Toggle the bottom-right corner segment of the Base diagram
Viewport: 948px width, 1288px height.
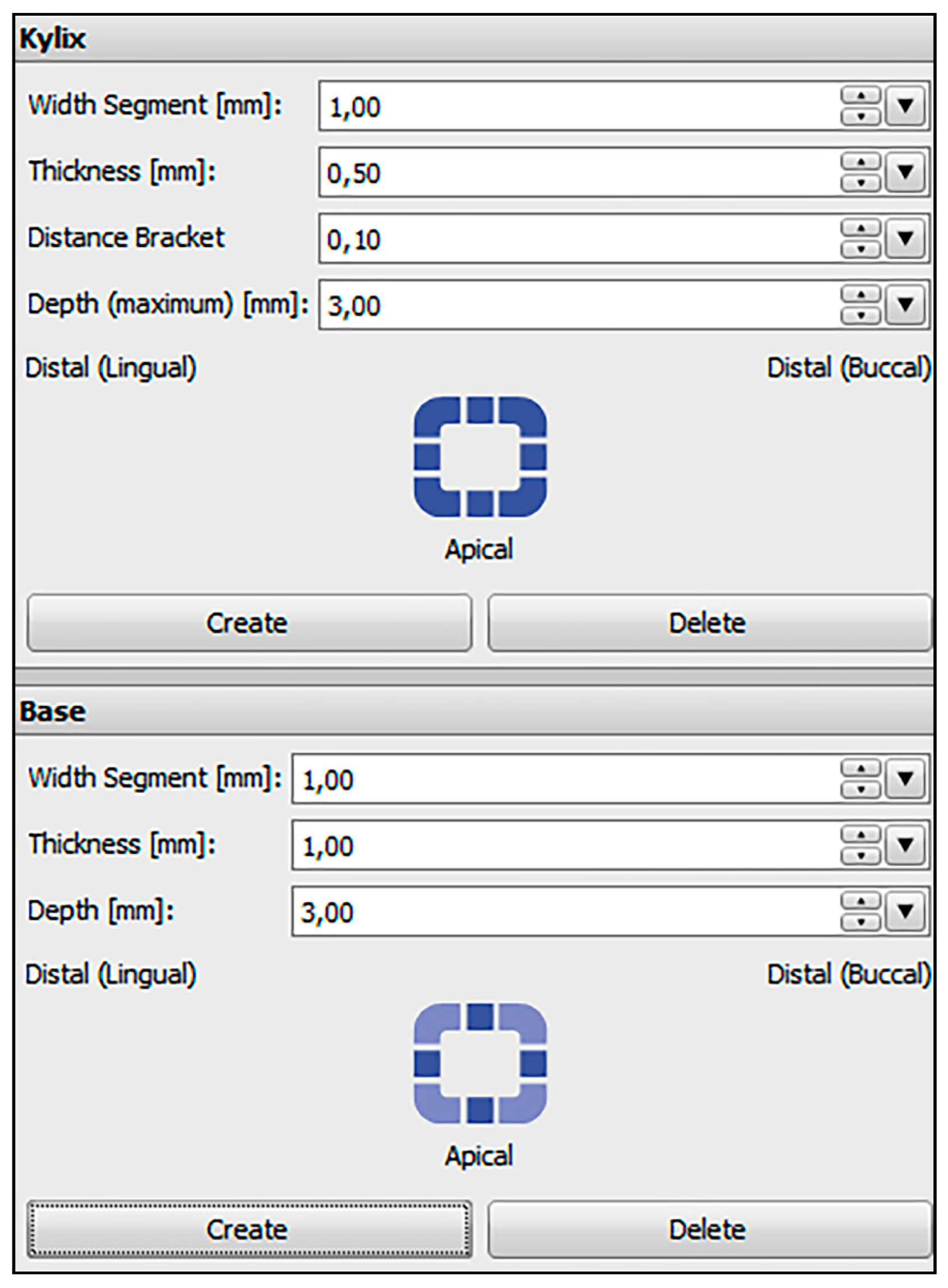(x=523, y=1102)
